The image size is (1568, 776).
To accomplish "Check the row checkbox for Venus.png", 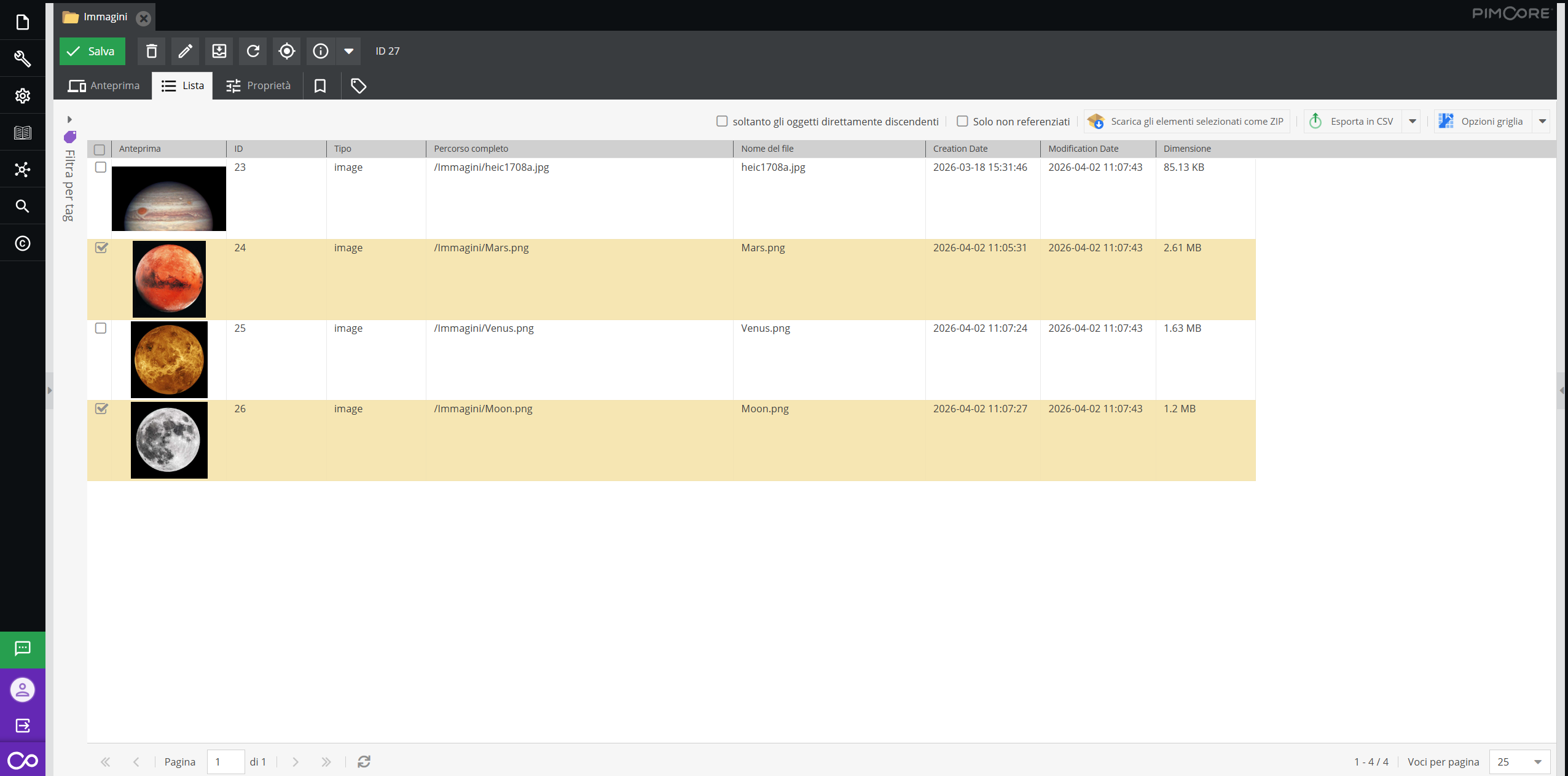I will (101, 328).
